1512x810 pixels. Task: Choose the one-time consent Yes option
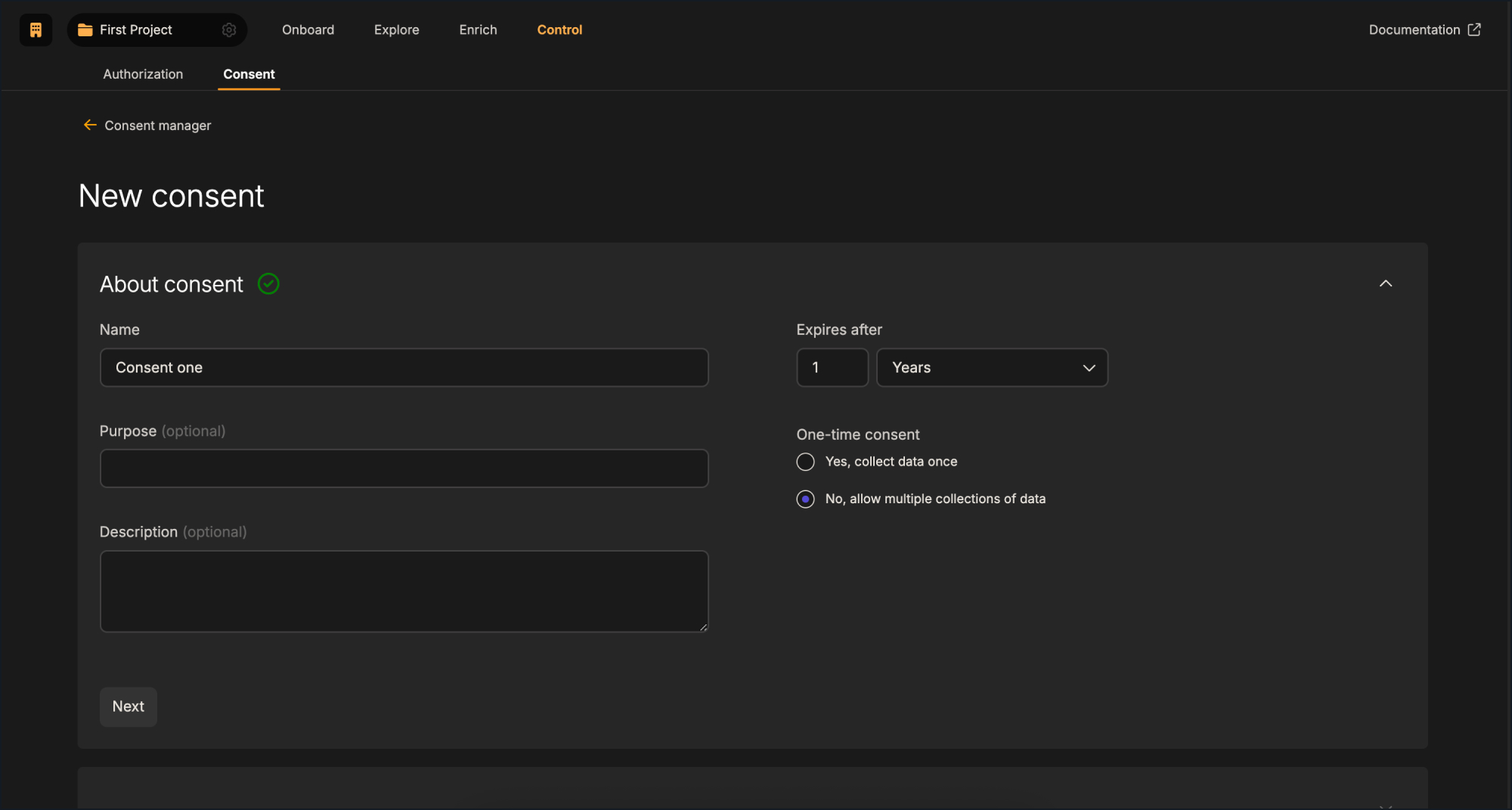(x=805, y=462)
